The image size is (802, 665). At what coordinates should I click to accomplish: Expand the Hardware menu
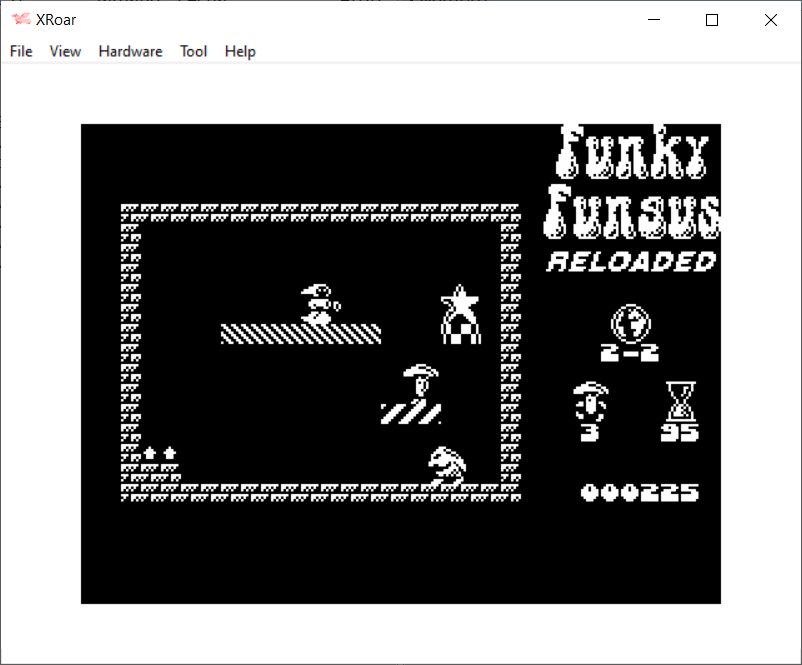click(x=130, y=51)
